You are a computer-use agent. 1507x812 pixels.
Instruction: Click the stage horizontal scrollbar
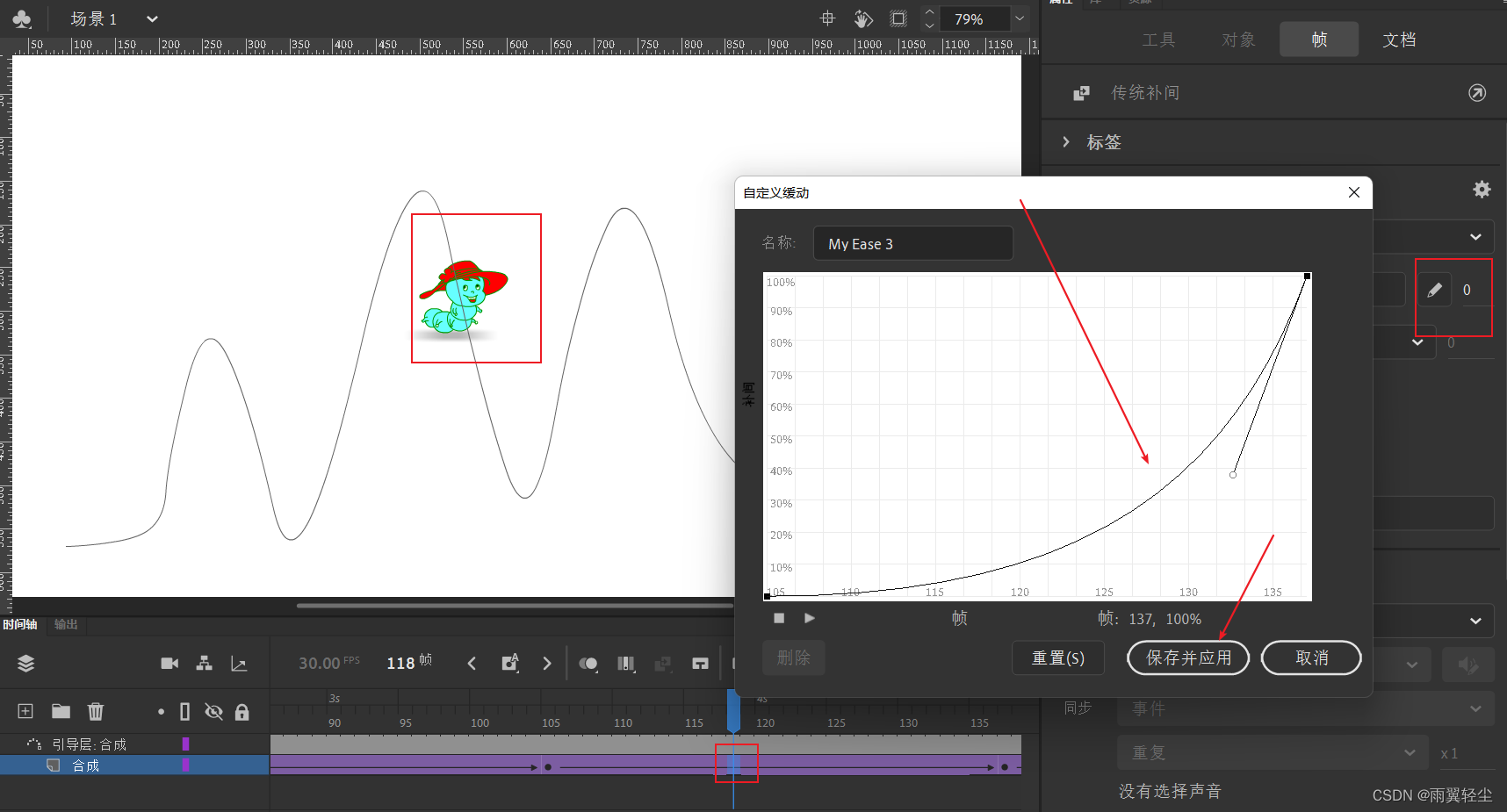pyautogui.click(x=515, y=606)
